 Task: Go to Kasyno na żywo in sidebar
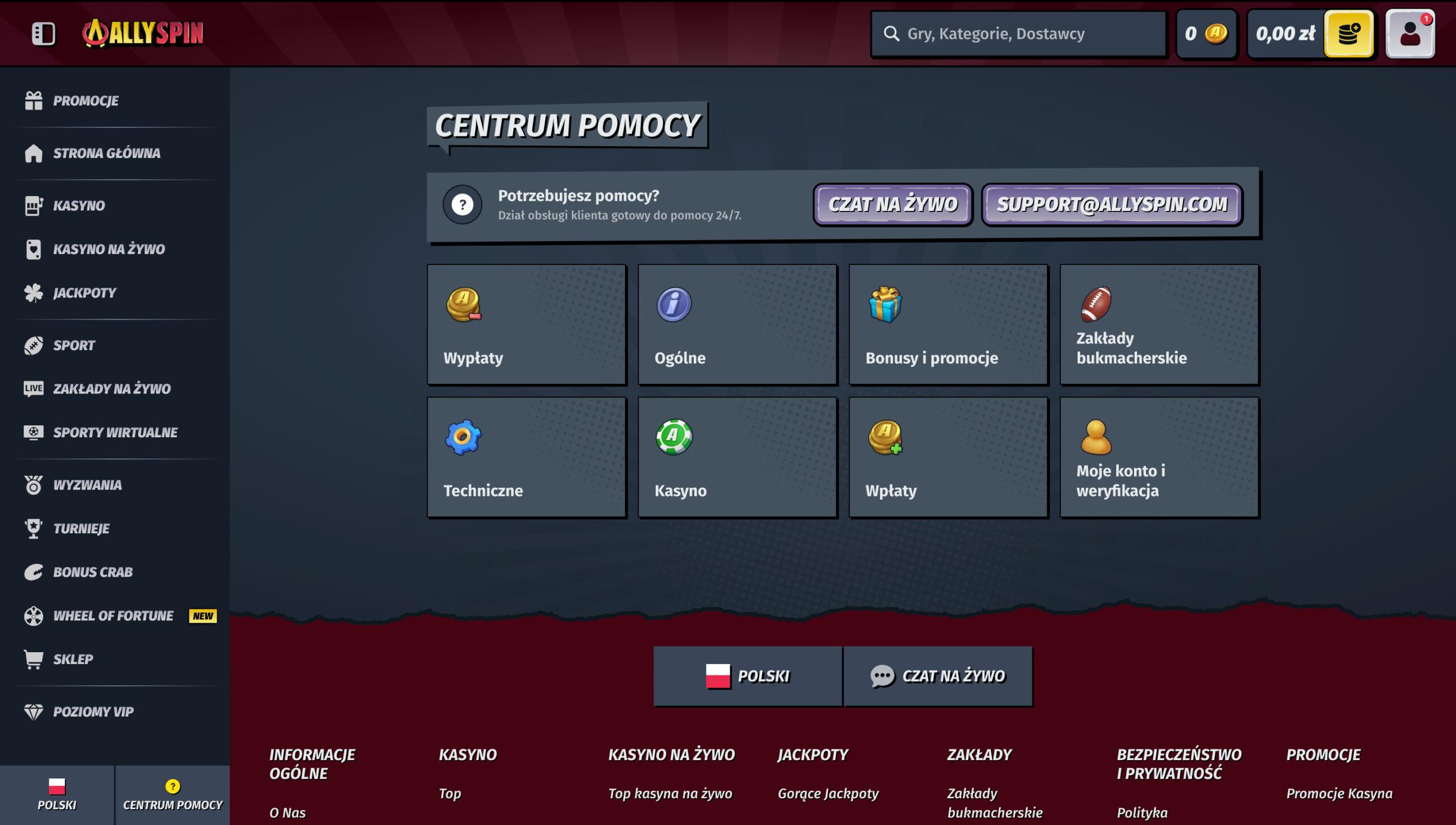pyautogui.click(x=109, y=249)
